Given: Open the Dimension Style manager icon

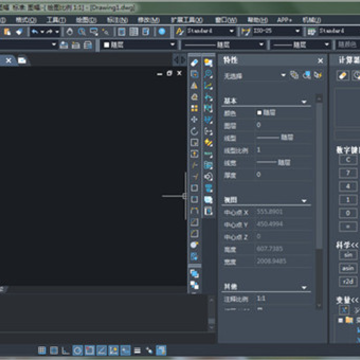Looking at the screenshot, I should (x=246, y=32).
